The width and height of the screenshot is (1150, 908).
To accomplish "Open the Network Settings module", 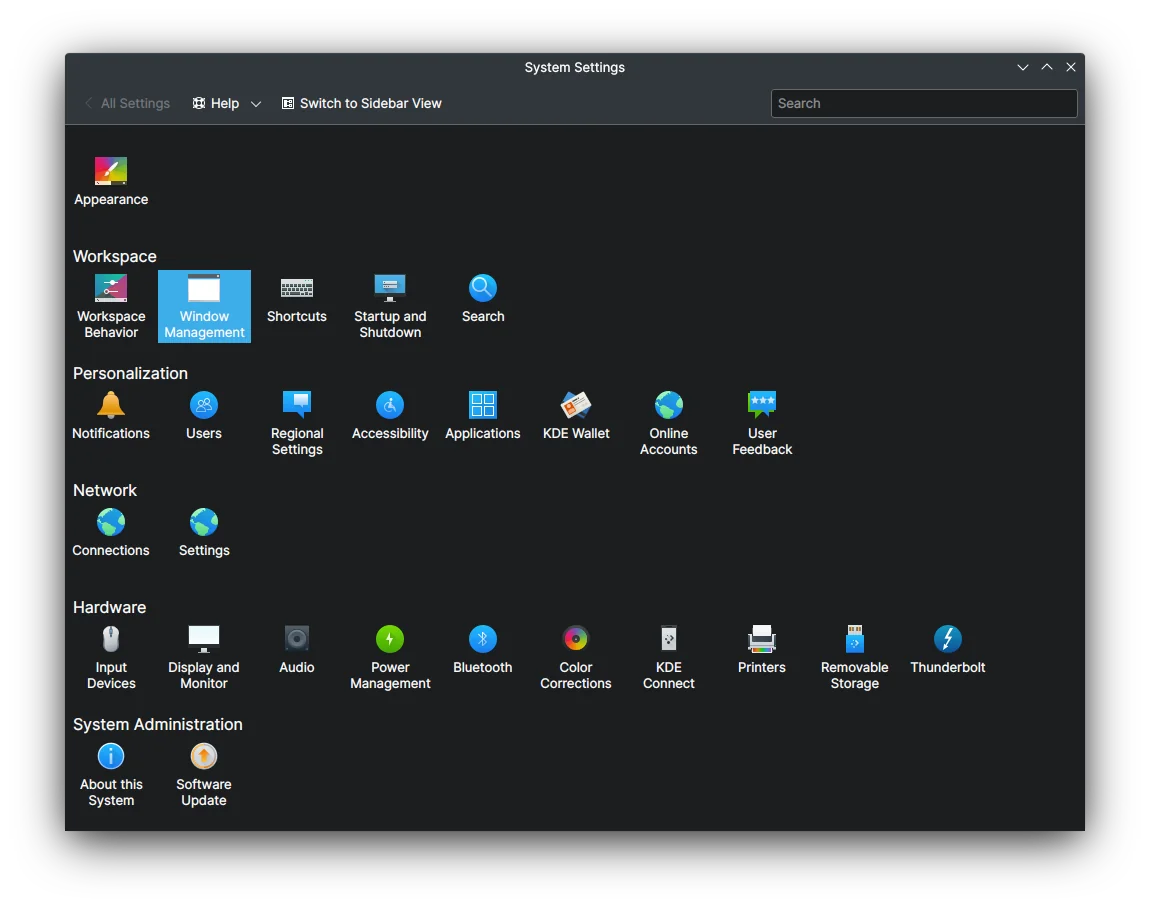I will (204, 533).
